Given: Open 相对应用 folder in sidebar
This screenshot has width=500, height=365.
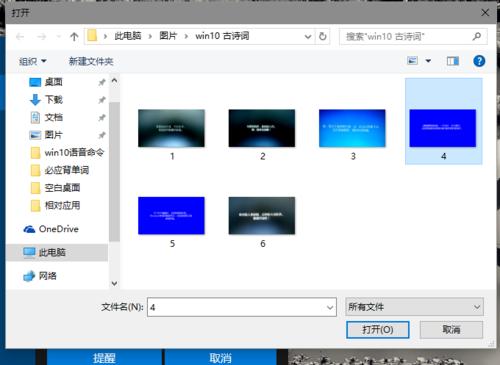Looking at the screenshot, I should coord(62,206).
